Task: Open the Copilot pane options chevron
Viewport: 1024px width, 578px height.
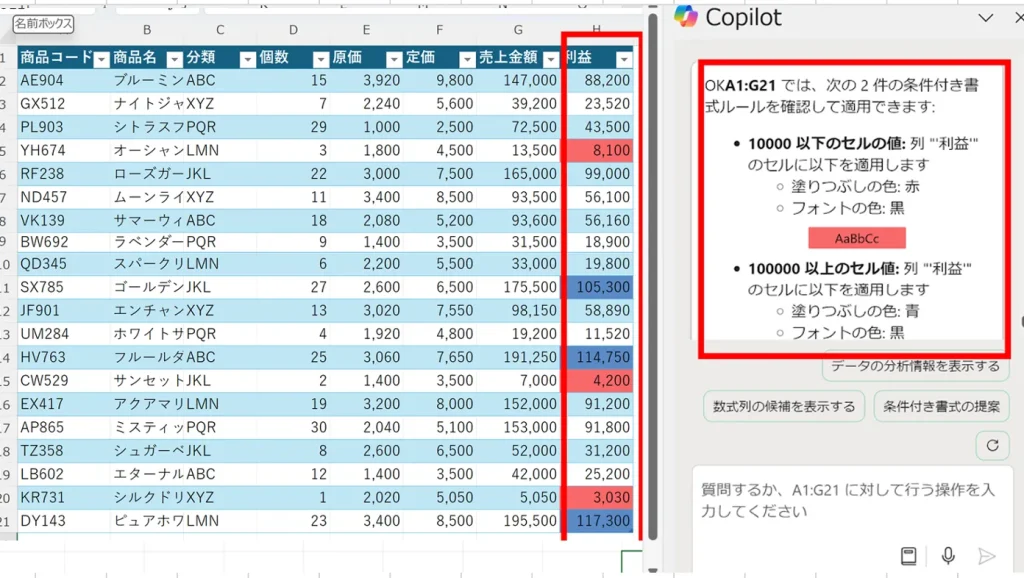Action: click(x=986, y=17)
